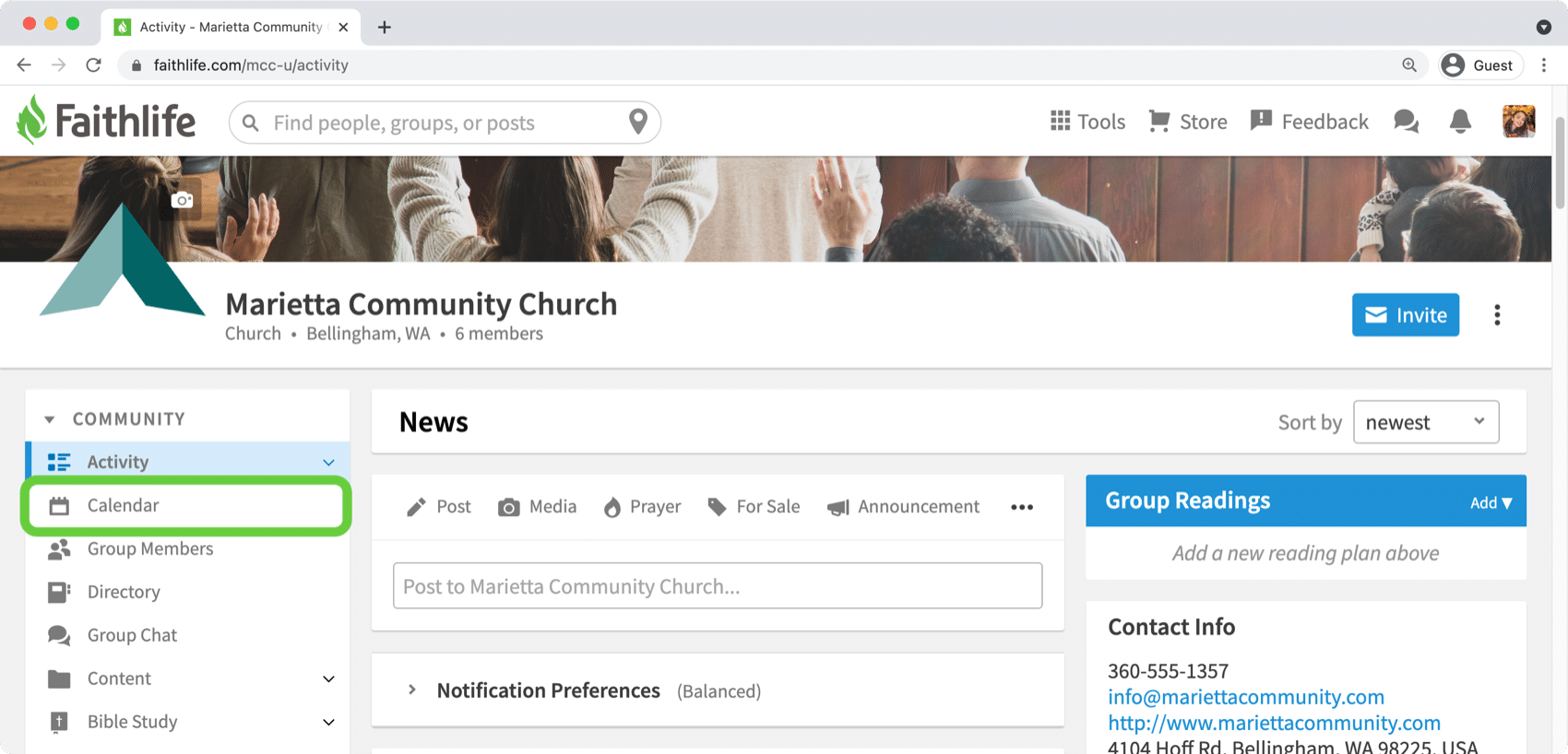Image resolution: width=1568 pixels, height=754 pixels.
Task: Open a new browser tab
Action: (385, 27)
